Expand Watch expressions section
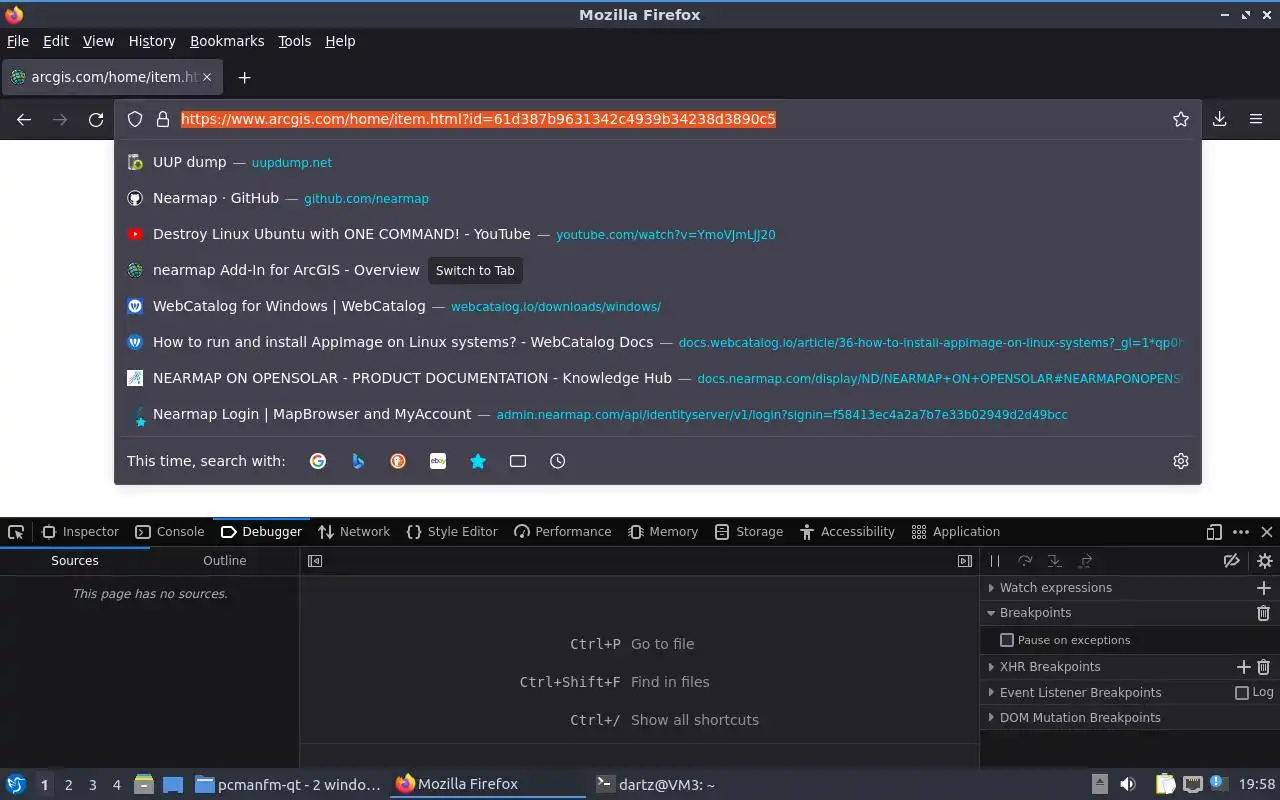This screenshot has width=1280, height=800. 1055,588
